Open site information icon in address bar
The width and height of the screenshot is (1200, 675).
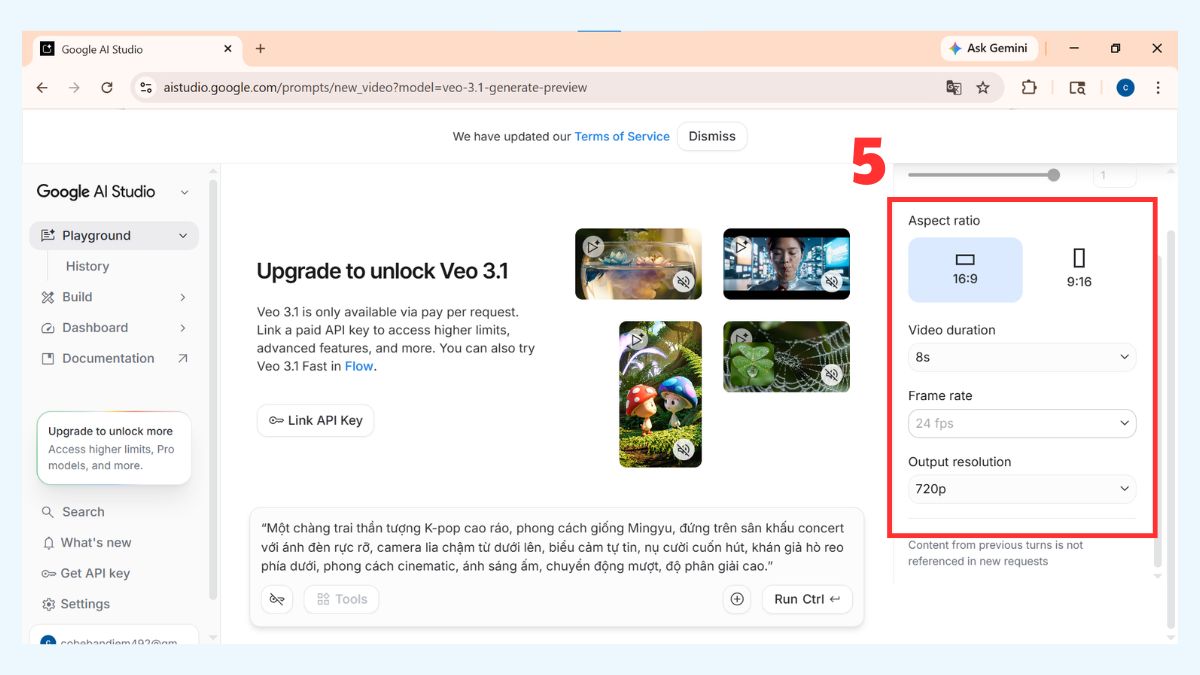pyautogui.click(x=146, y=88)
